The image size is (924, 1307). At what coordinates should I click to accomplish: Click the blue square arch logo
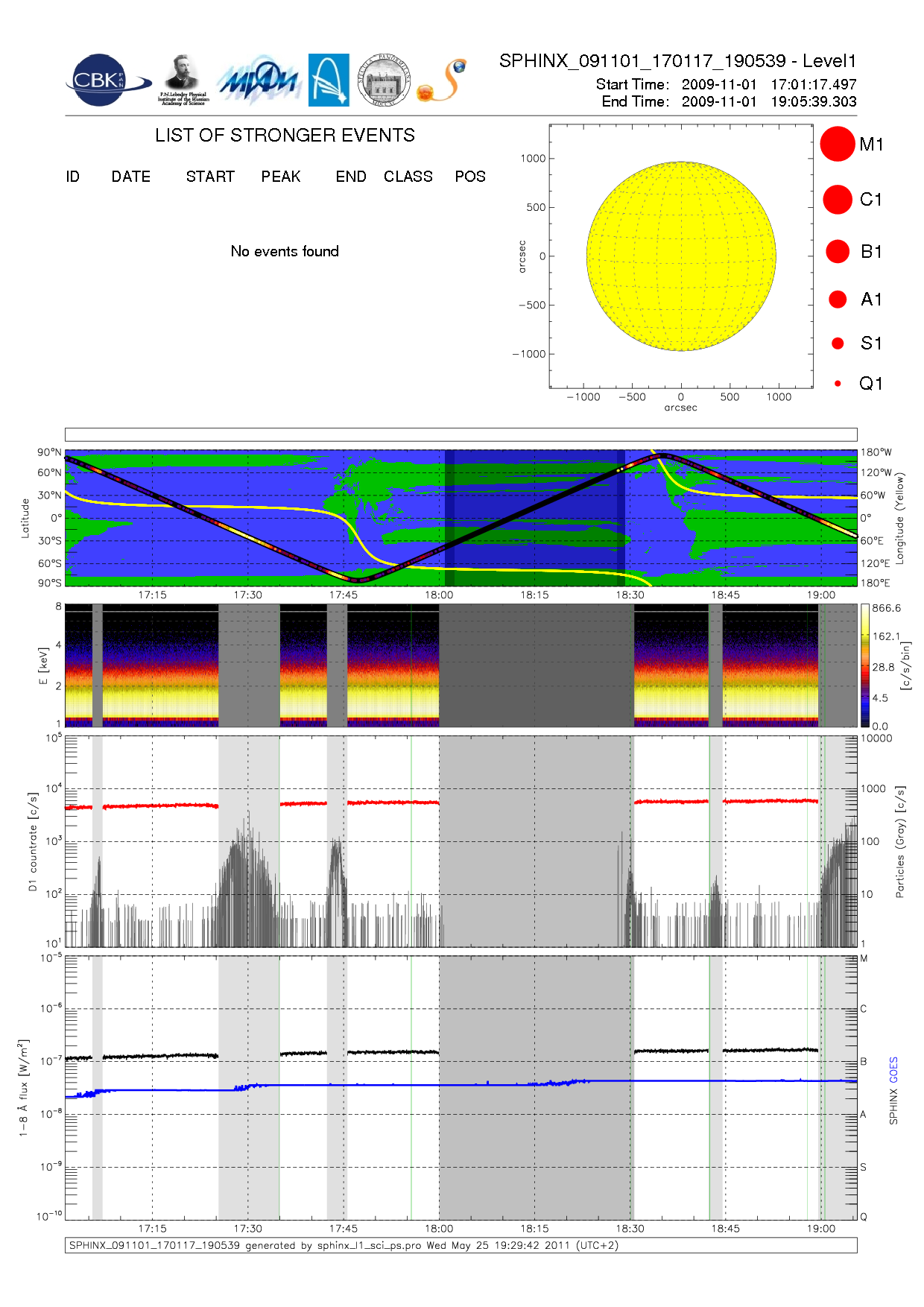(329, 80)
